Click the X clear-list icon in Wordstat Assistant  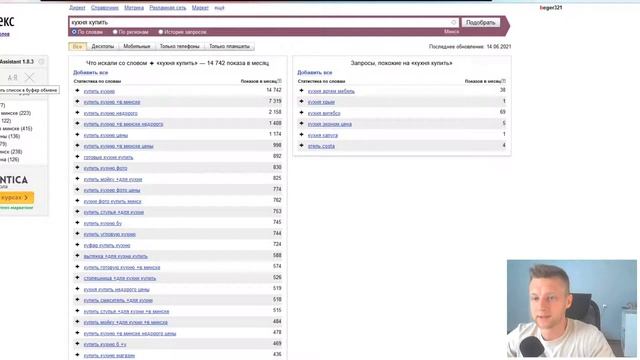pos(29,77)
